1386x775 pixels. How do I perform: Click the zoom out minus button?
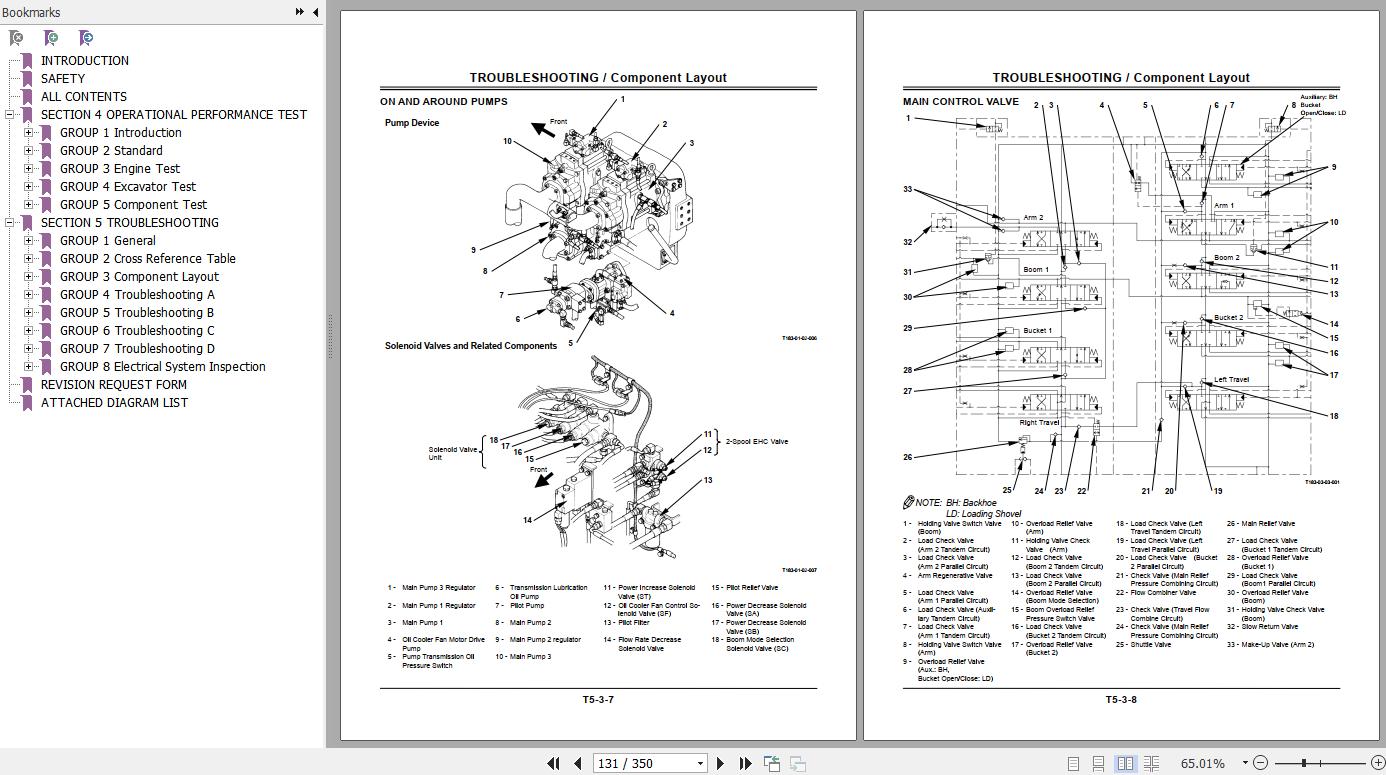[x=1260, y=763]
